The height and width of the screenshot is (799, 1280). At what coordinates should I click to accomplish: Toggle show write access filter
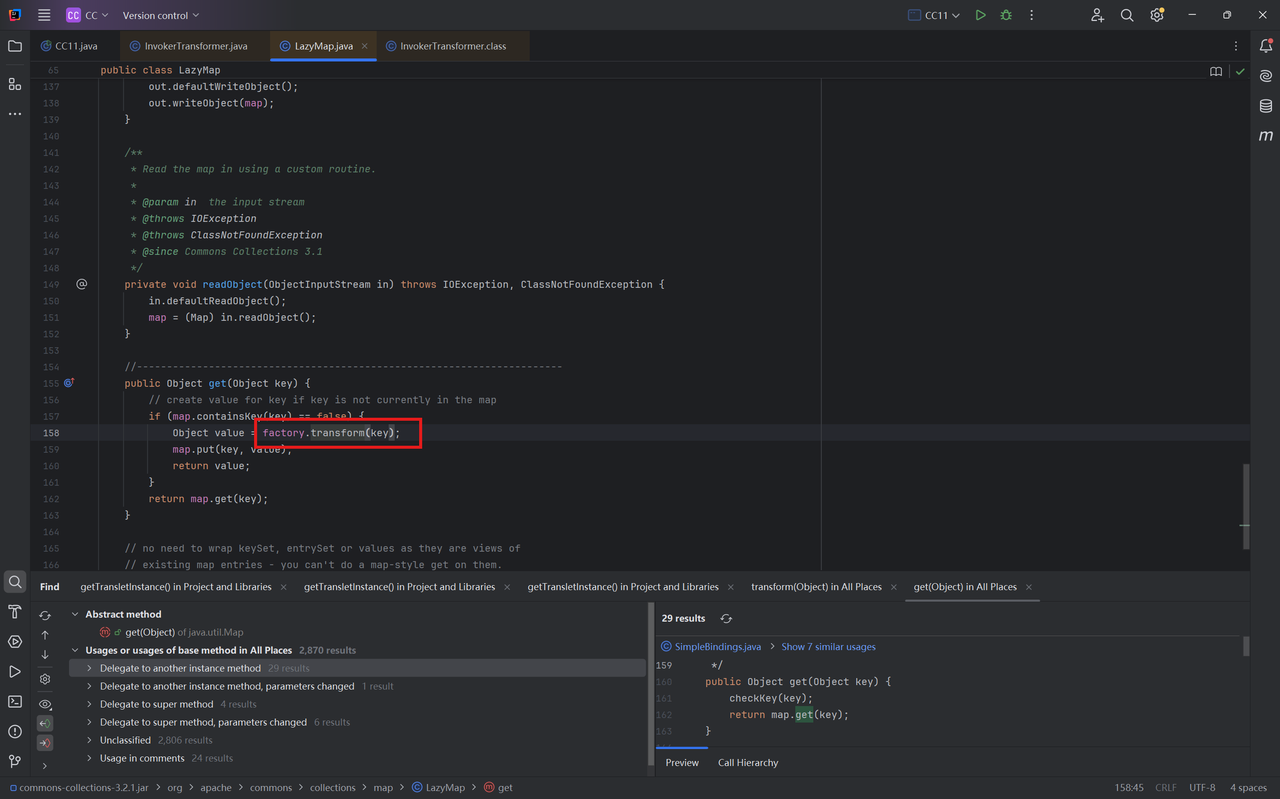[x=45, y=743]
